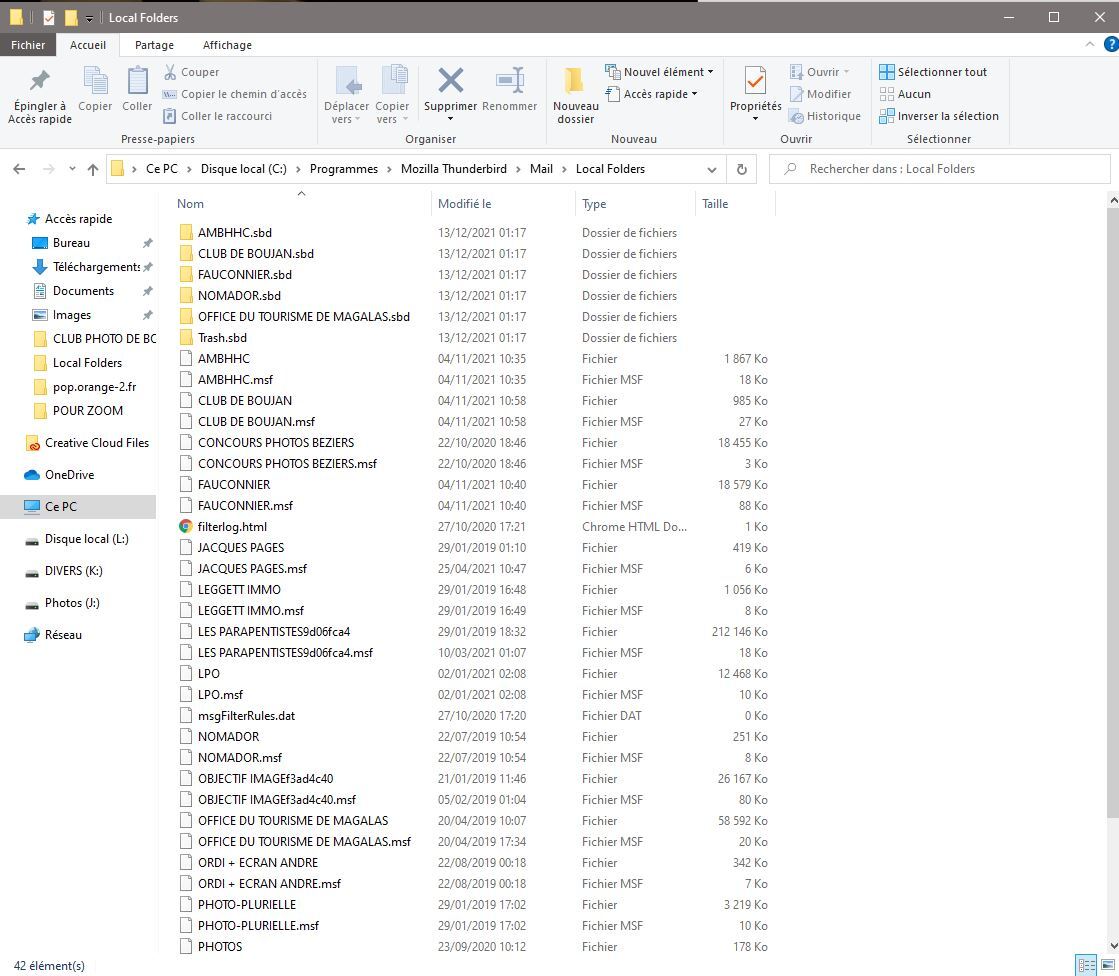
Task: Click the Copier icon in the Presse-papiers group
Action: tap(95, 80)
